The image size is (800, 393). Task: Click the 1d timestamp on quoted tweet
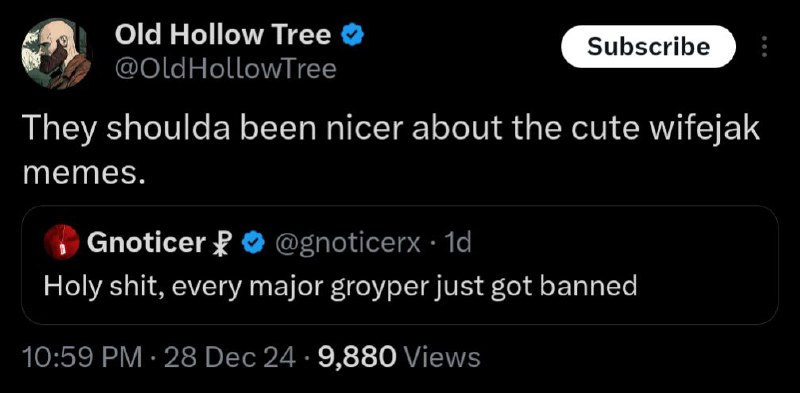459,243
